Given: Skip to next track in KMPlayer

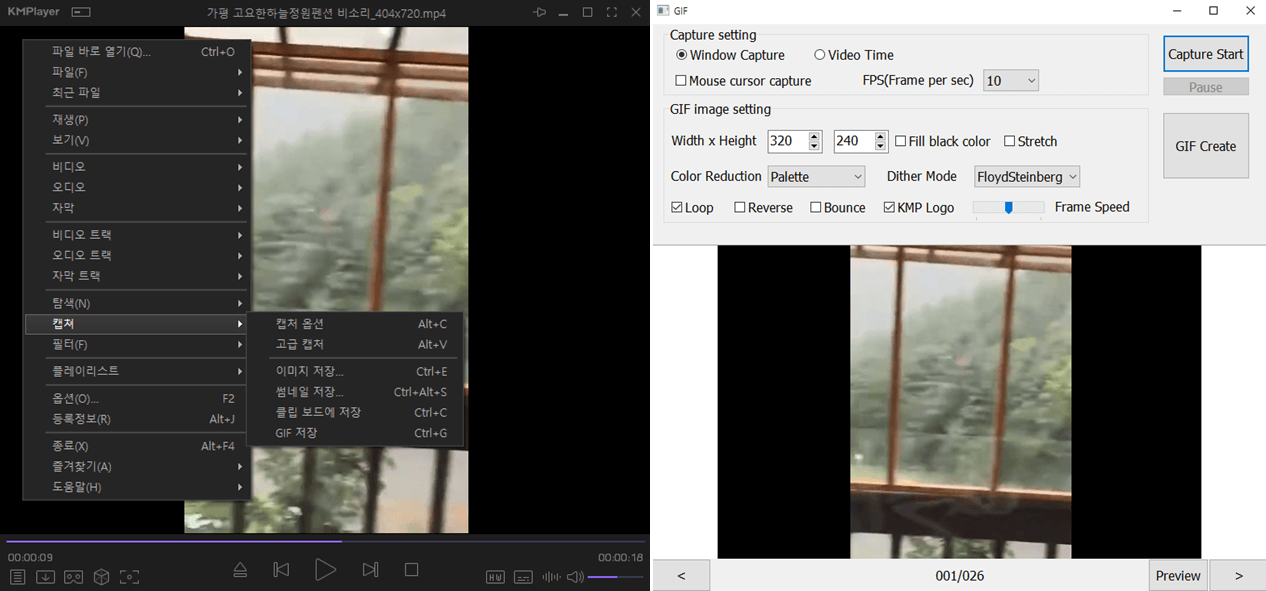Looking at the screenshot, I should tap(370, 570).
